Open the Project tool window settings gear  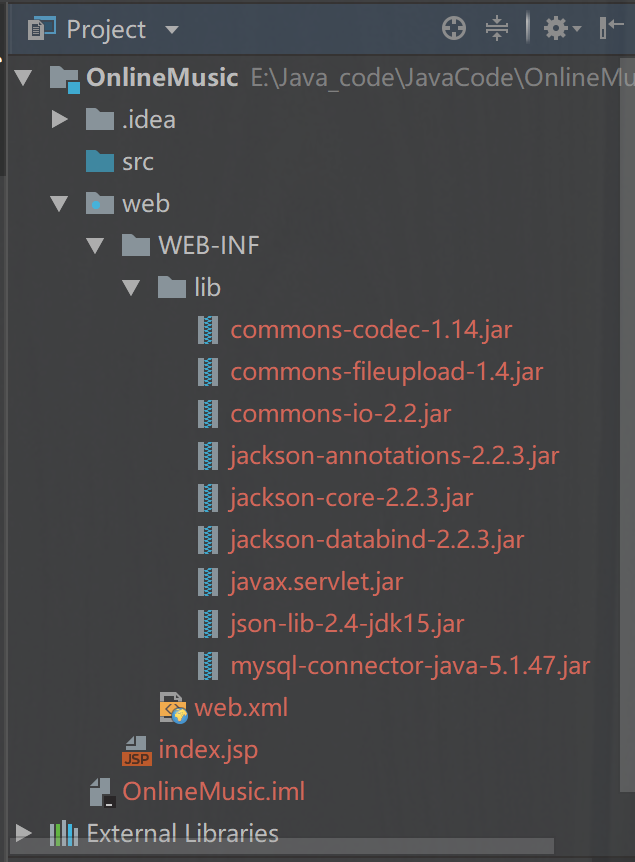point(554,28)
